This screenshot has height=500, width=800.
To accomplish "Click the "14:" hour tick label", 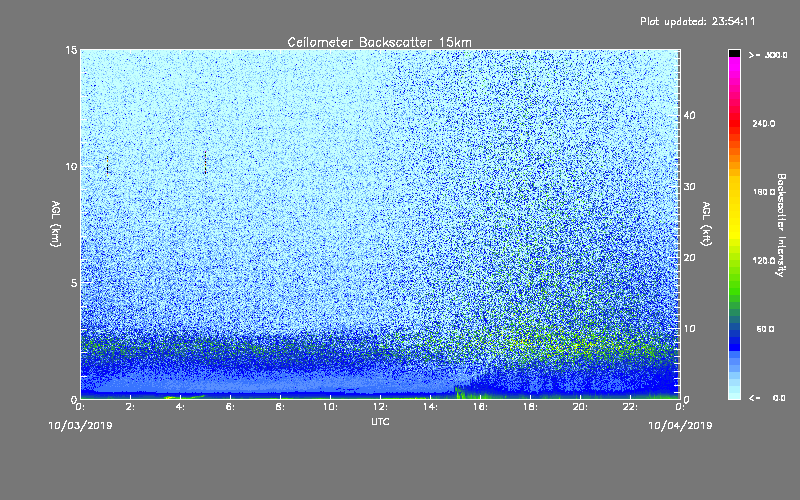I will (430, 407).
